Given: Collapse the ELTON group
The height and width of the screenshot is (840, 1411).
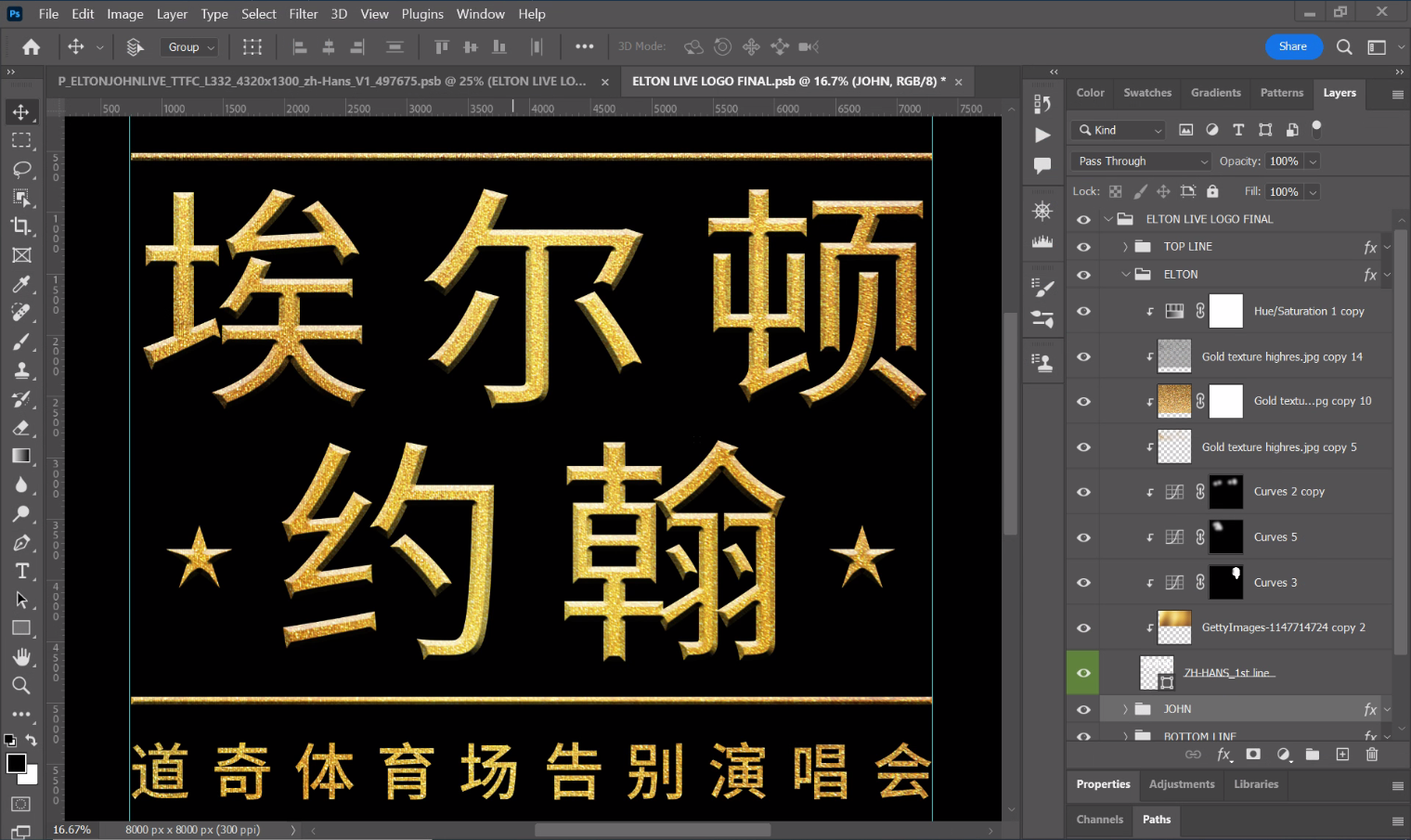Looking at the screenshot, I should pos(1125,275).
